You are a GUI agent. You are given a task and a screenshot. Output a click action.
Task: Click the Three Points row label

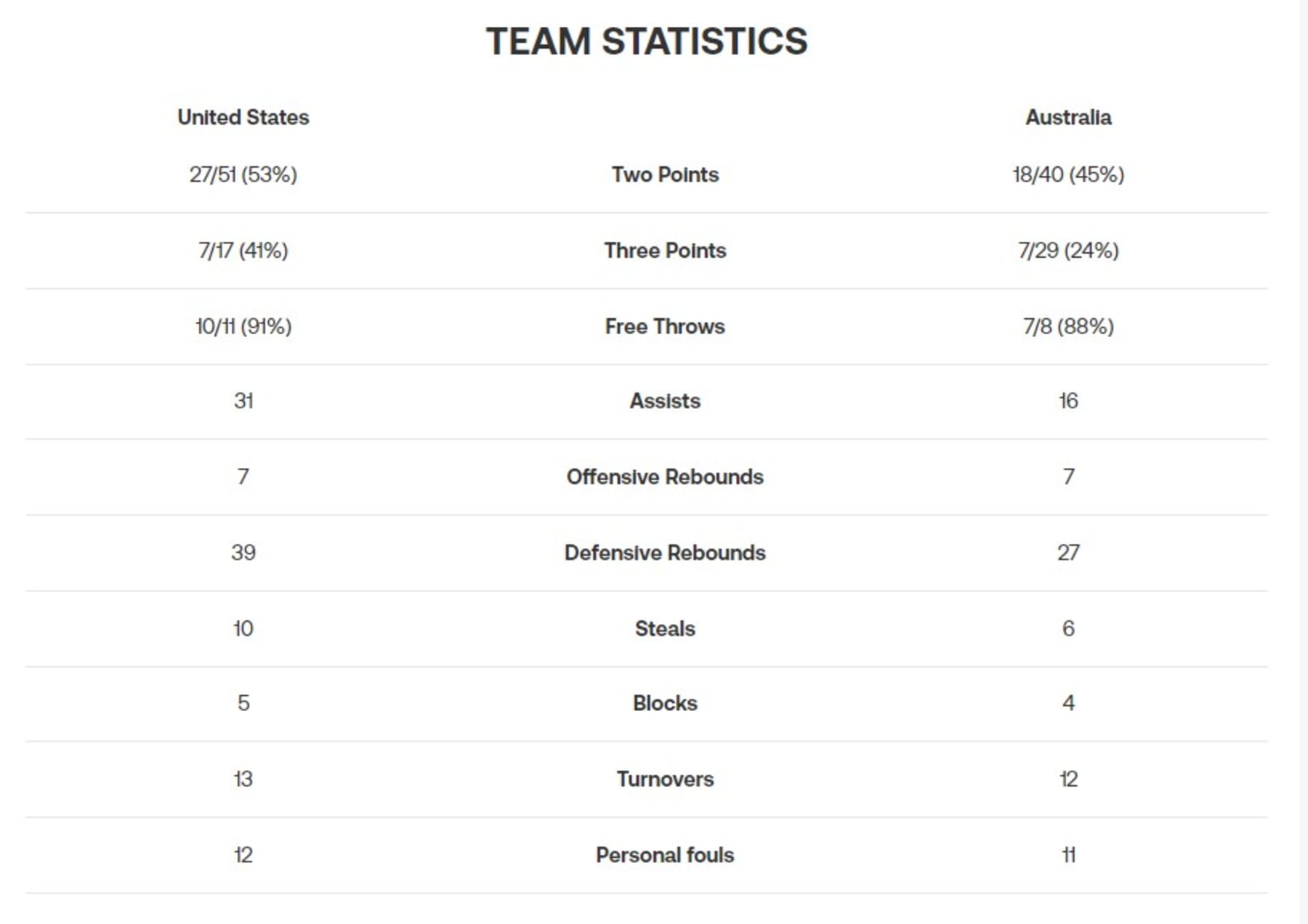(665, 251)
